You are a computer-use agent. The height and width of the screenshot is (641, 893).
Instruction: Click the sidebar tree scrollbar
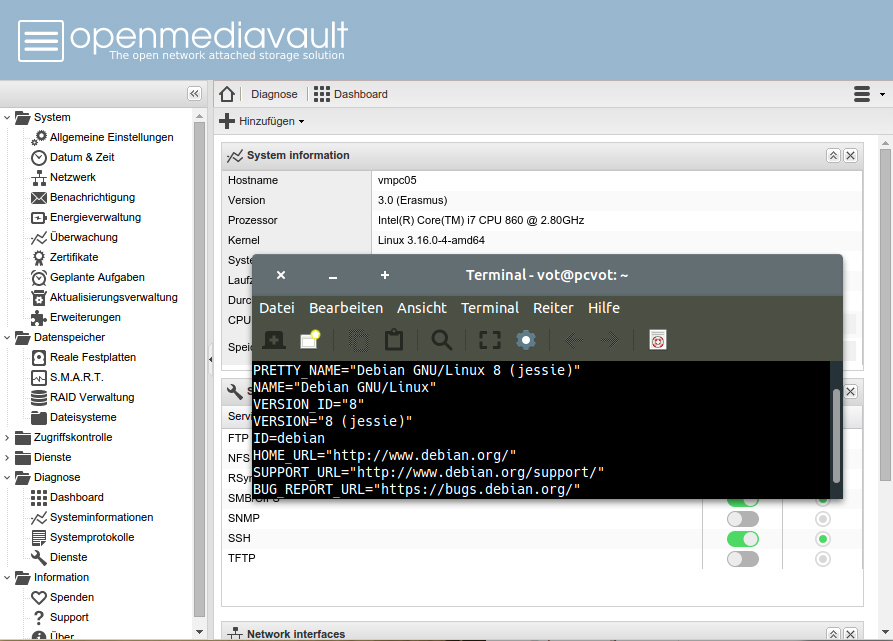pyautogui.click(x=199, y=369)
